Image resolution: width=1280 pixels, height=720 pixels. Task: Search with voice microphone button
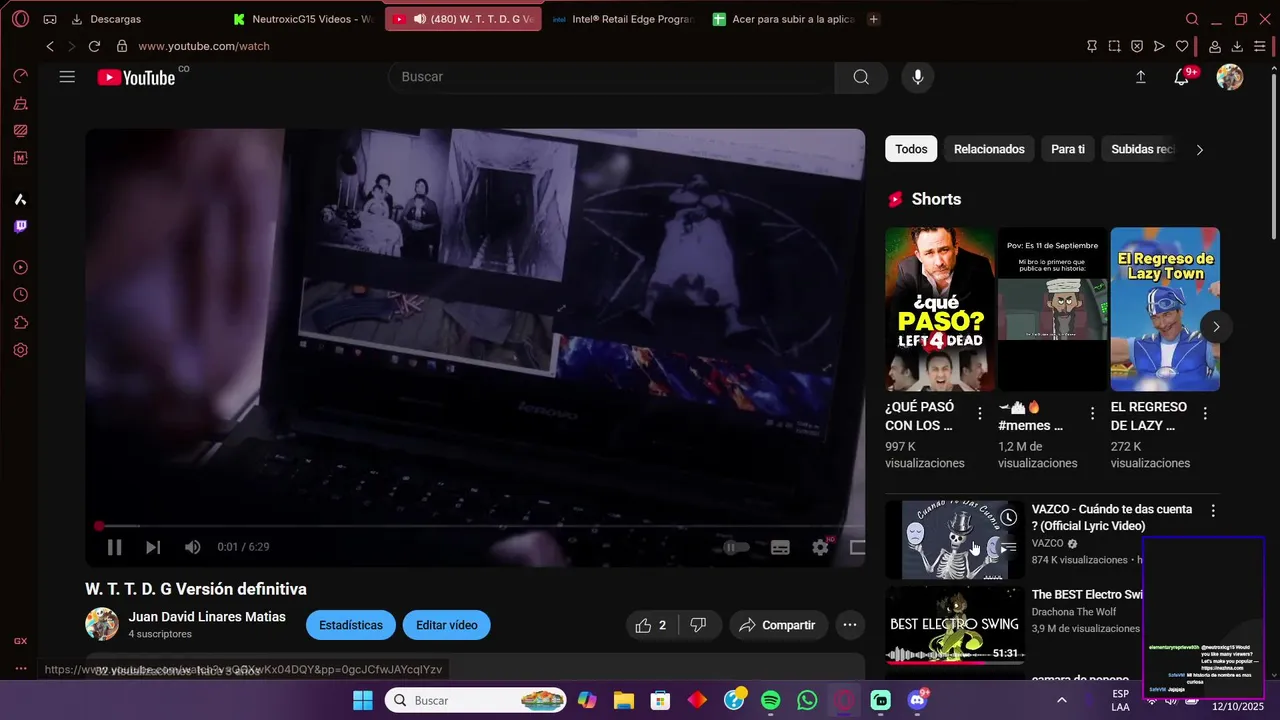[918, 77]
